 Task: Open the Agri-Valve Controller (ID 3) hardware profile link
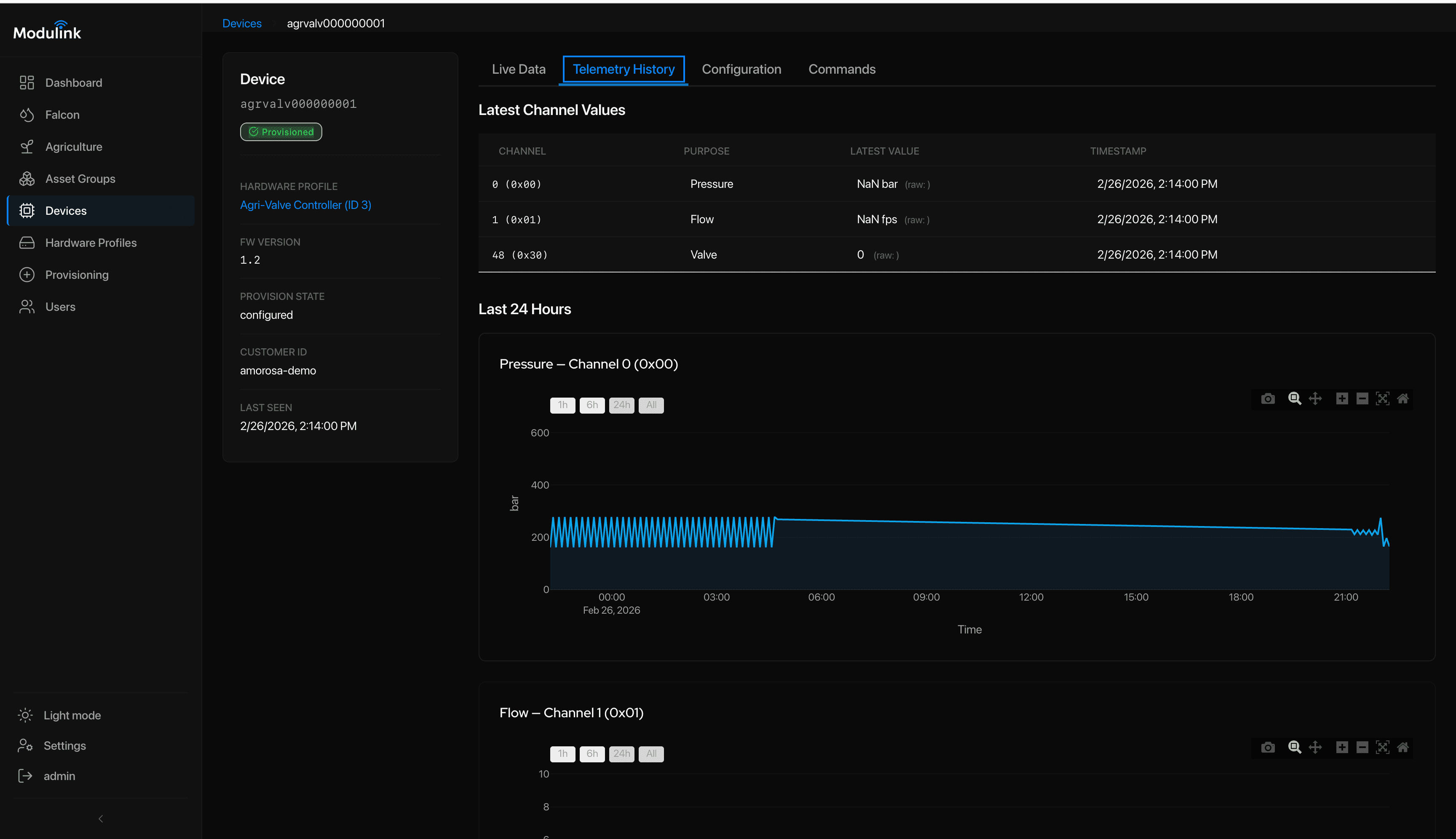click(x=305, y=205)
